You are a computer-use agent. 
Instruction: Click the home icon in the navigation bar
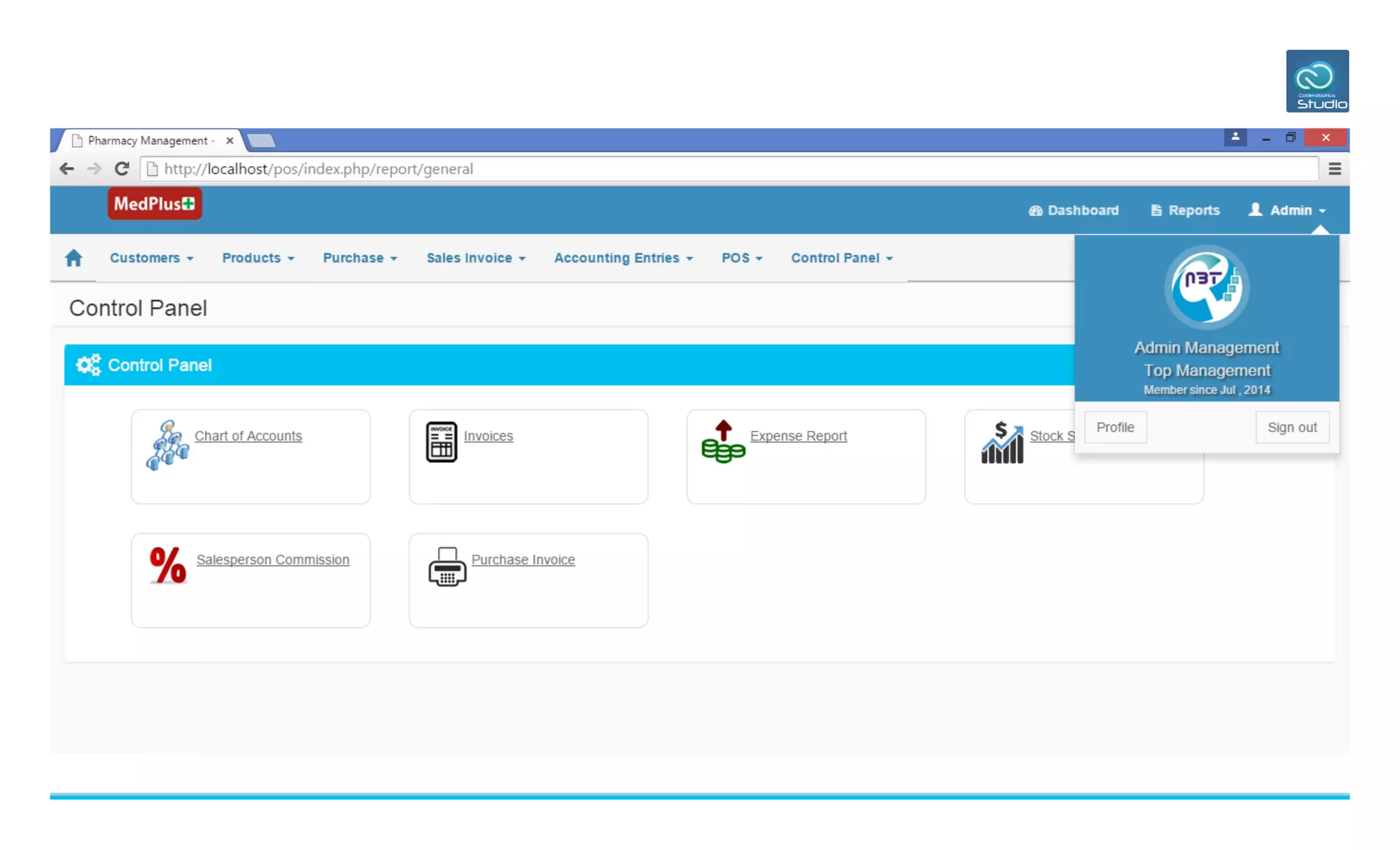74,258
